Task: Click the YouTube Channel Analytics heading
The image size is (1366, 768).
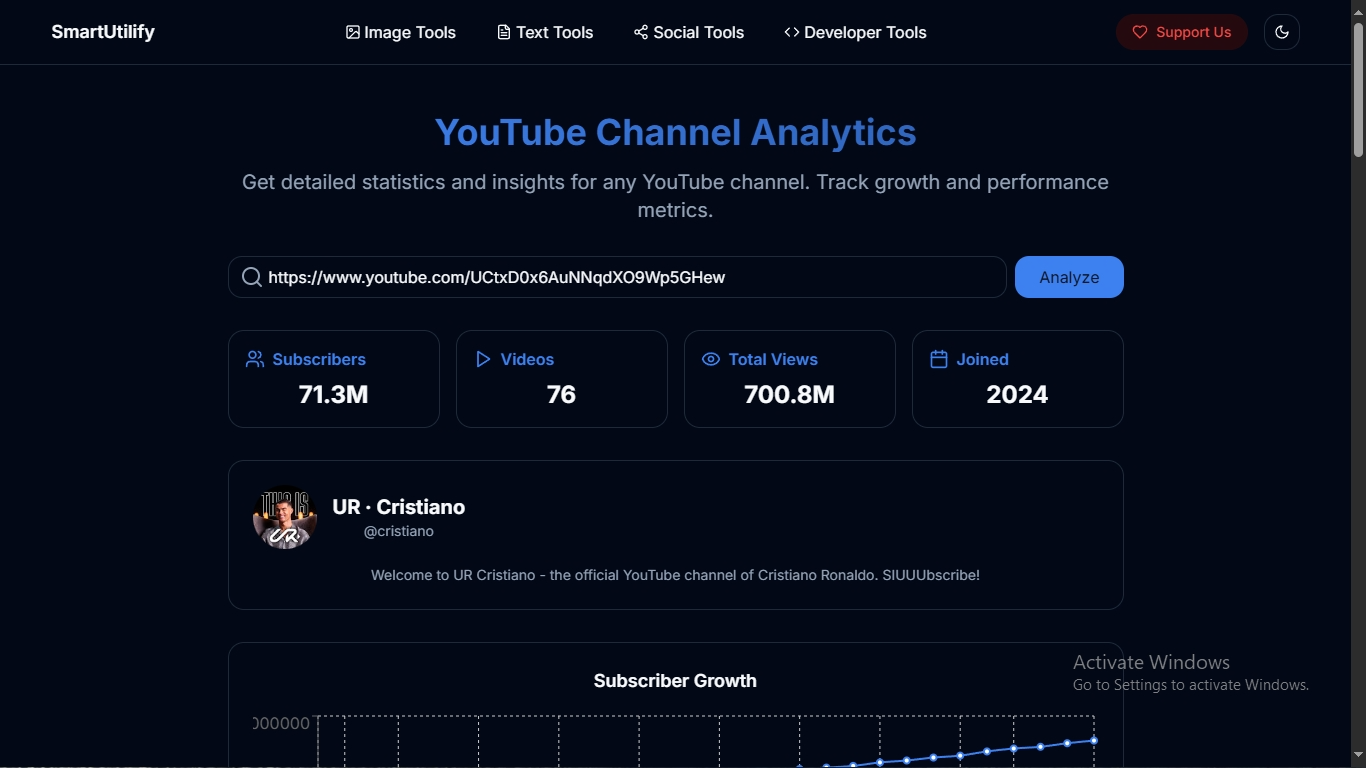Action: point(675,132)
